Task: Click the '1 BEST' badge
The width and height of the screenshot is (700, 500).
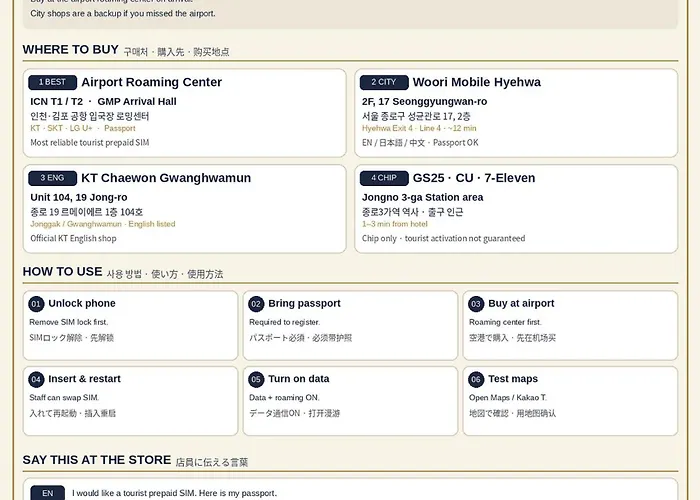Action: [x=52, y=82]
